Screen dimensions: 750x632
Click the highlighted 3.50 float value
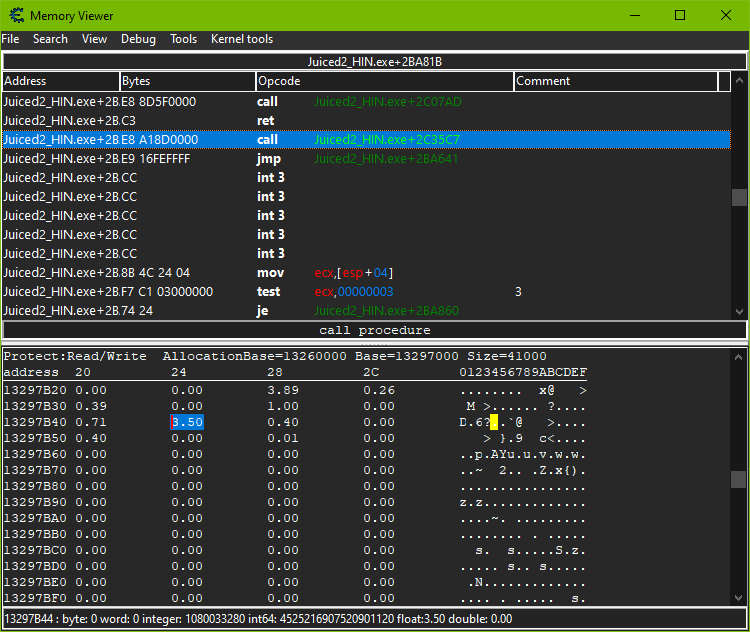[188, 423]
